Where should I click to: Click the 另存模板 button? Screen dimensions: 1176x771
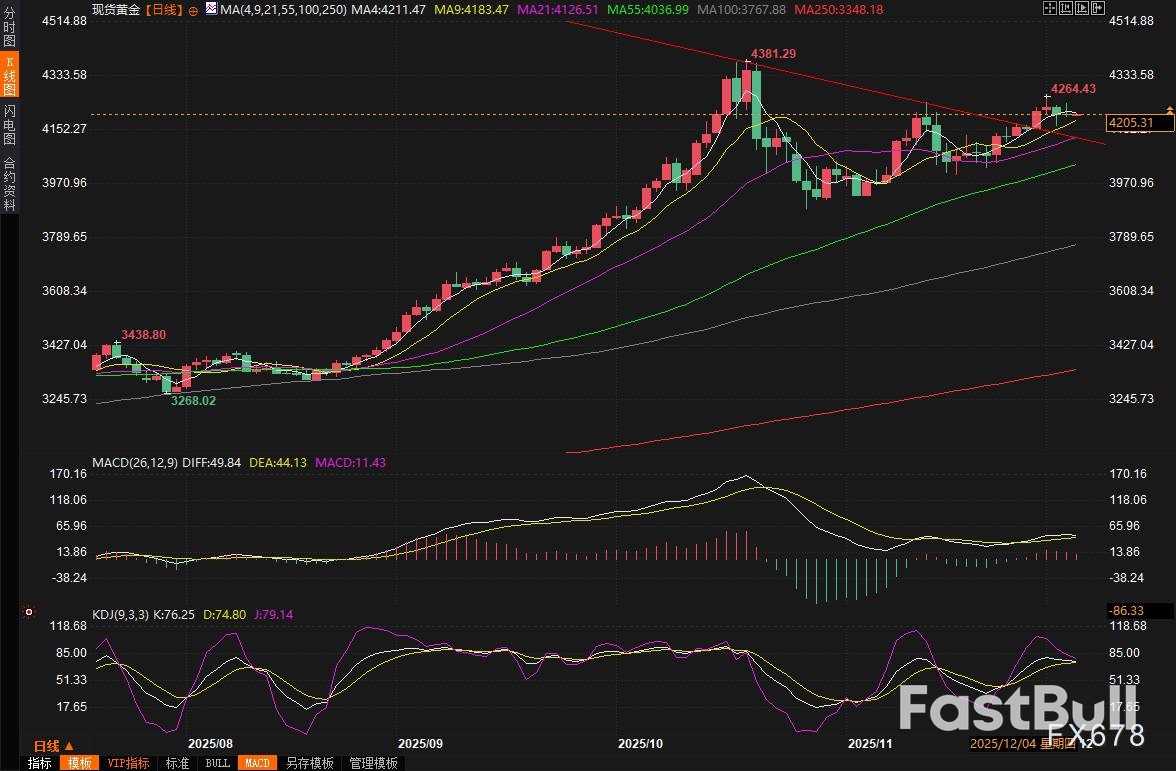click(x=310, y=763)
